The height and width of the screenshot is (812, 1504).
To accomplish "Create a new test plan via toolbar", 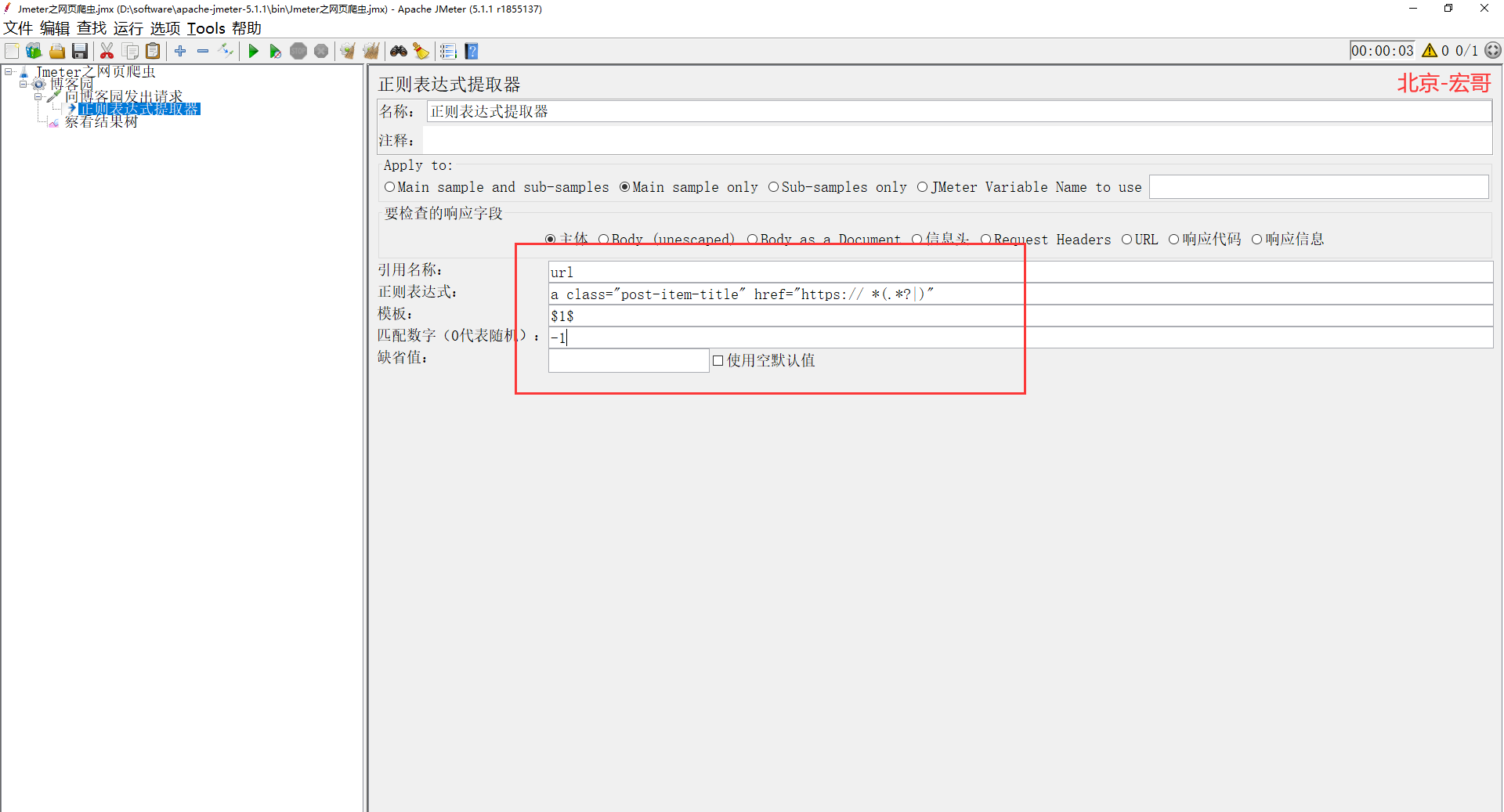I will [12, 52].
